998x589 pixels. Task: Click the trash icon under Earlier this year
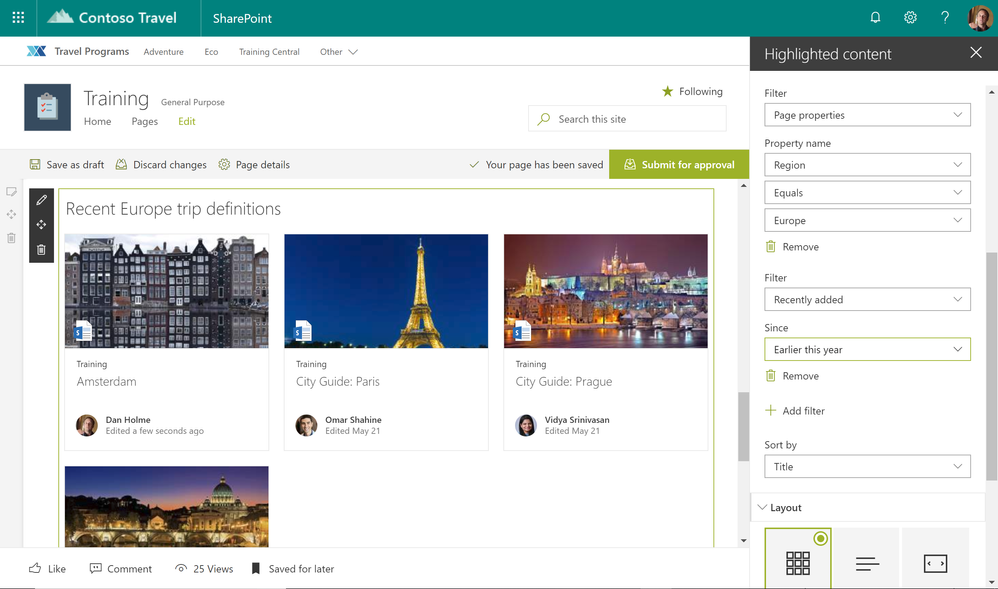pyautogui.click(x=770, y=376)
